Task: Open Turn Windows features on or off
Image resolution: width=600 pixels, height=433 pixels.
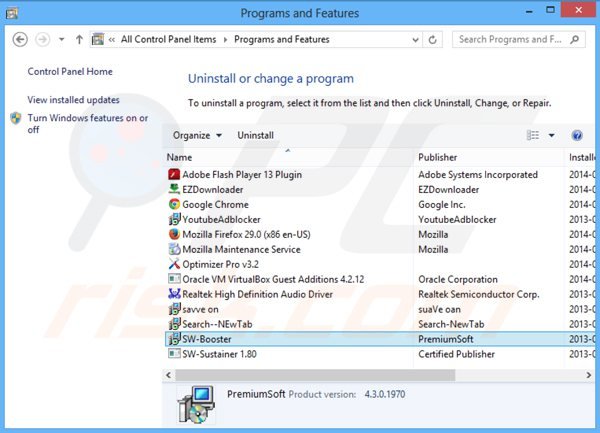Action: tap(88, 124)
